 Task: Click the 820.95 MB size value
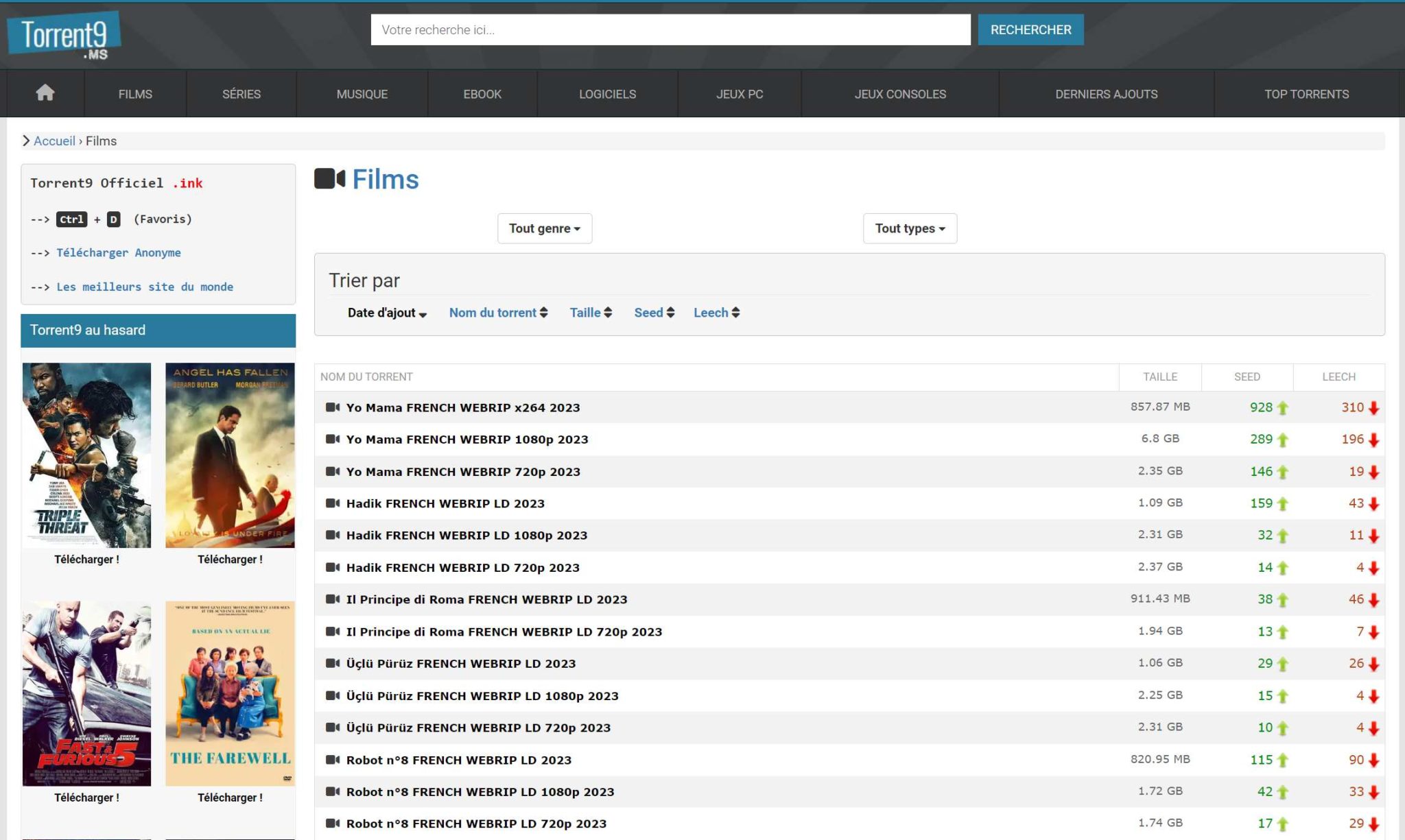1160,759
